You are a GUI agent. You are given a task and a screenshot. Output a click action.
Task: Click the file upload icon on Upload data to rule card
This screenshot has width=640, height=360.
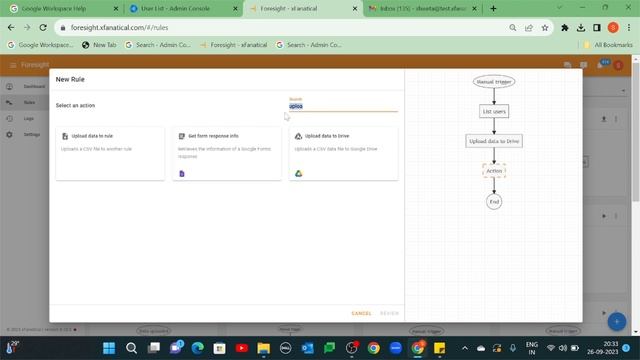(x=65, y=136)
